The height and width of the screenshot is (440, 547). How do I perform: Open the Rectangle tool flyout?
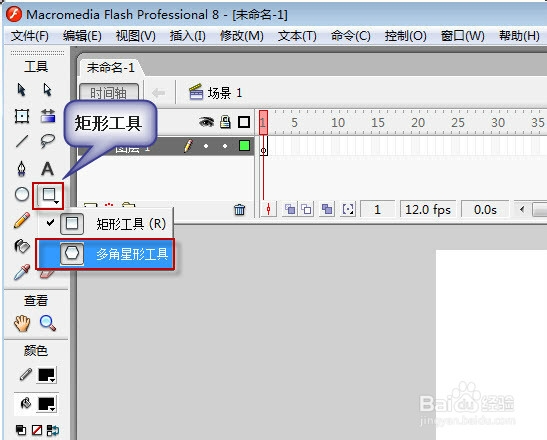coord(48,196)
